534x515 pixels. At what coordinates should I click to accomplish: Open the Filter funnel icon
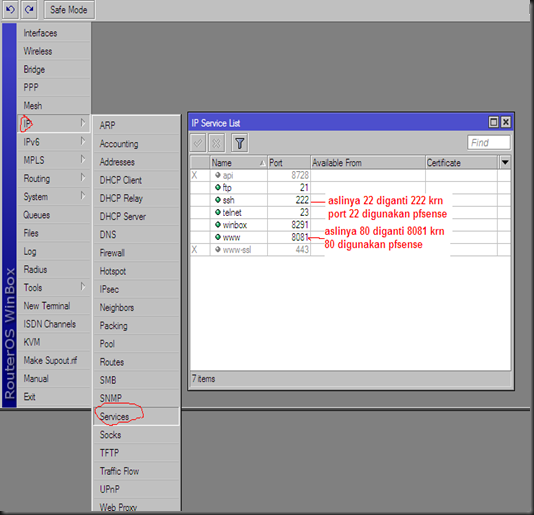pyautogui.click(x=240, y=143)
